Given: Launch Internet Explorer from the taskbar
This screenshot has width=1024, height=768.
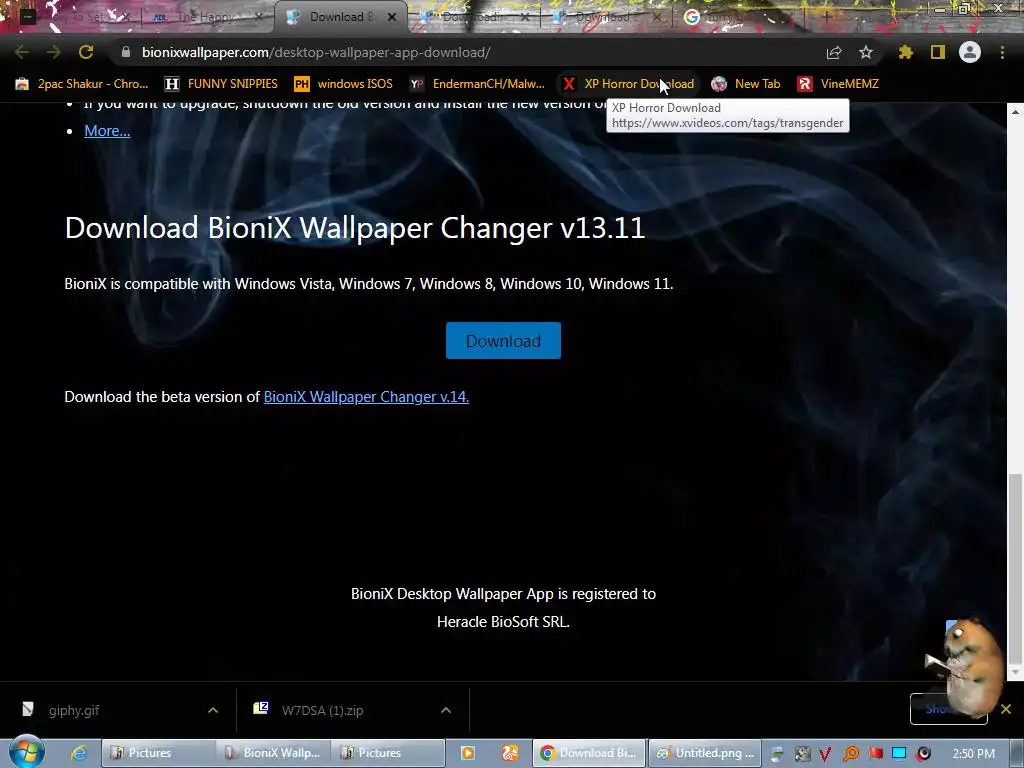Looking at the screenshot, I should [79, 753].
